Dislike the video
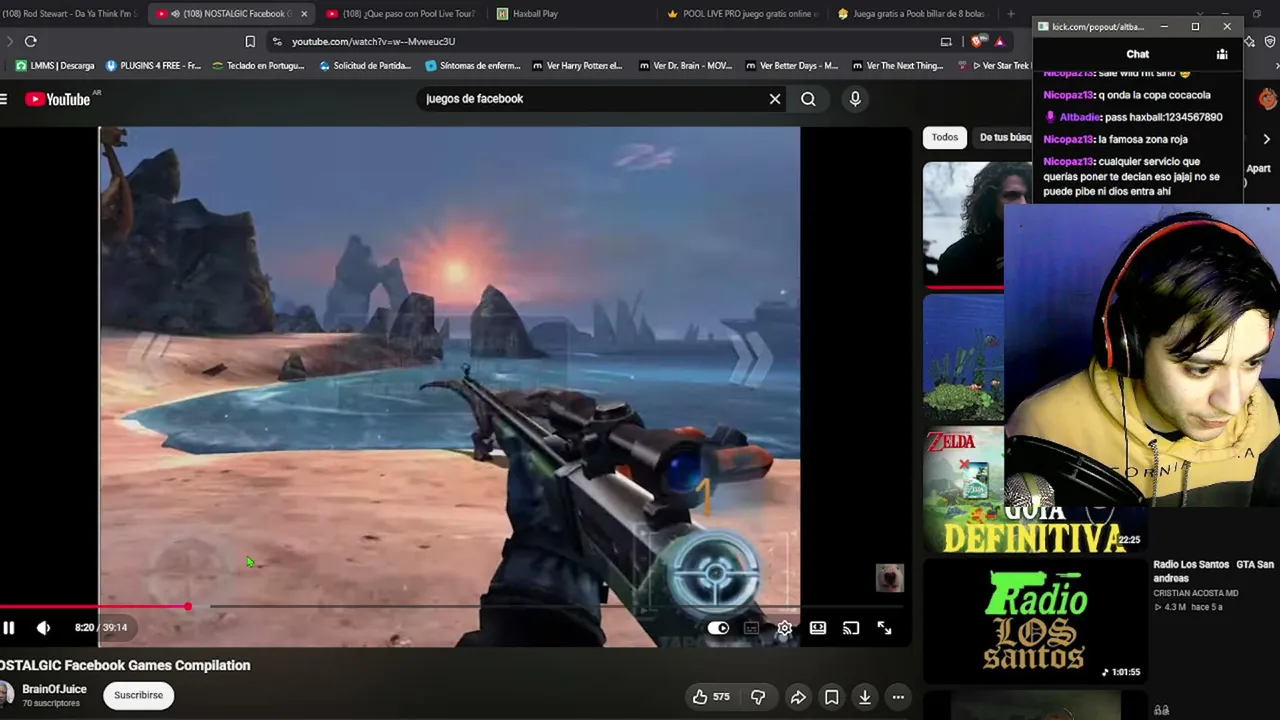 pyautogui.click(x=758, y=697)
